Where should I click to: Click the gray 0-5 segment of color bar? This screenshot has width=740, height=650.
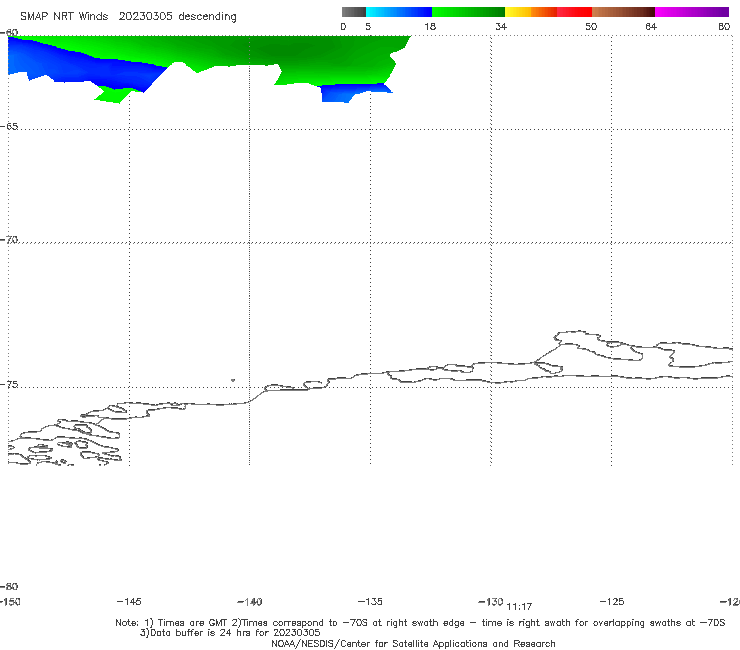pyautogui.click(x=353, y=12)
